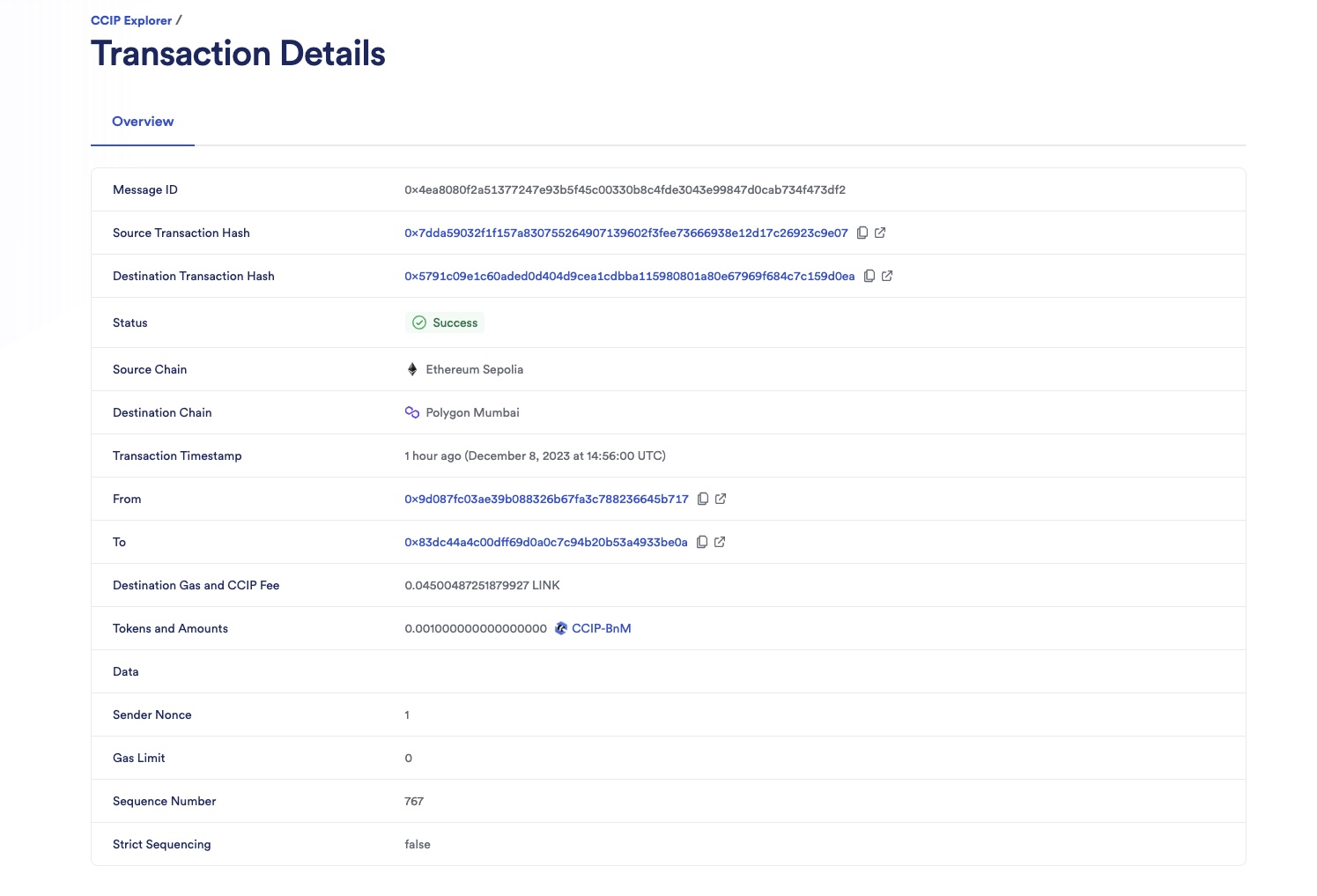Screen dimensions: 1317x896
Task: Select the fee 0.04500487251879927 LINK
Action: 482,585
